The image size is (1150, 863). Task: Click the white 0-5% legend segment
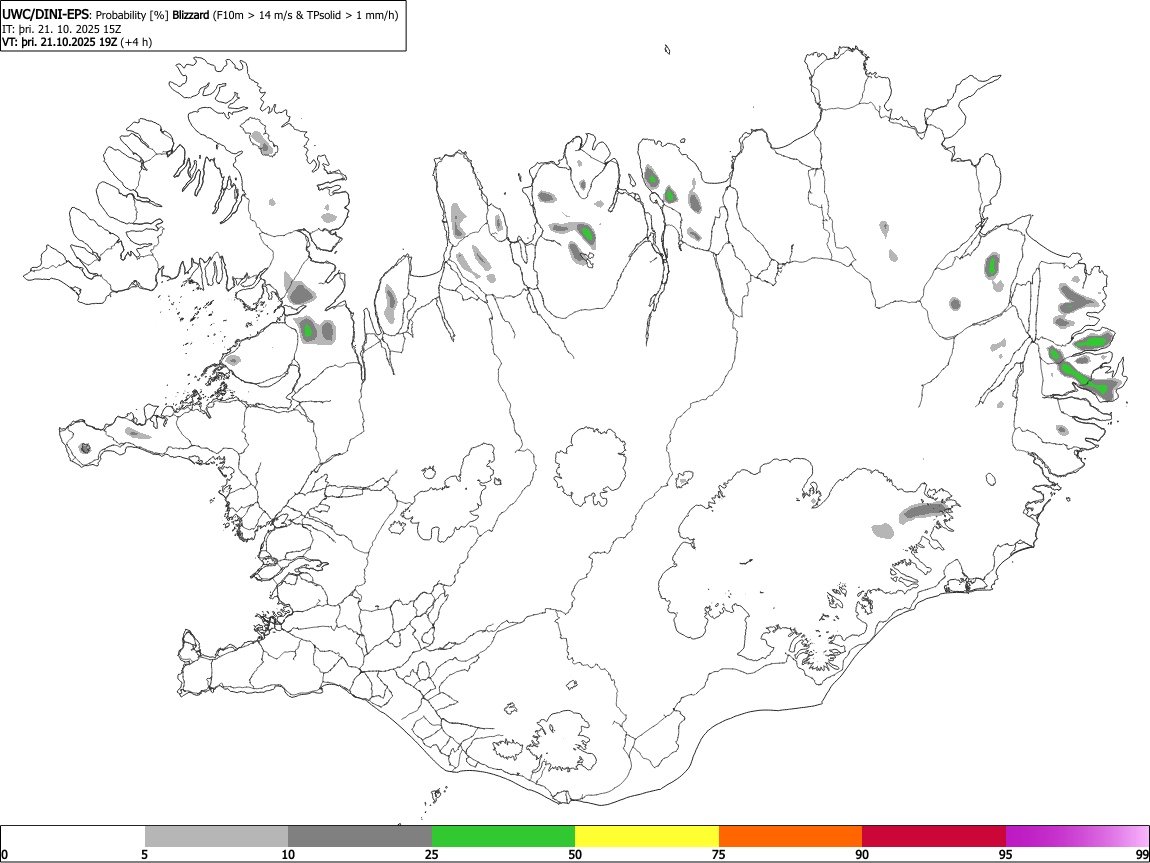pyautogui.click(x=73, y=837)
